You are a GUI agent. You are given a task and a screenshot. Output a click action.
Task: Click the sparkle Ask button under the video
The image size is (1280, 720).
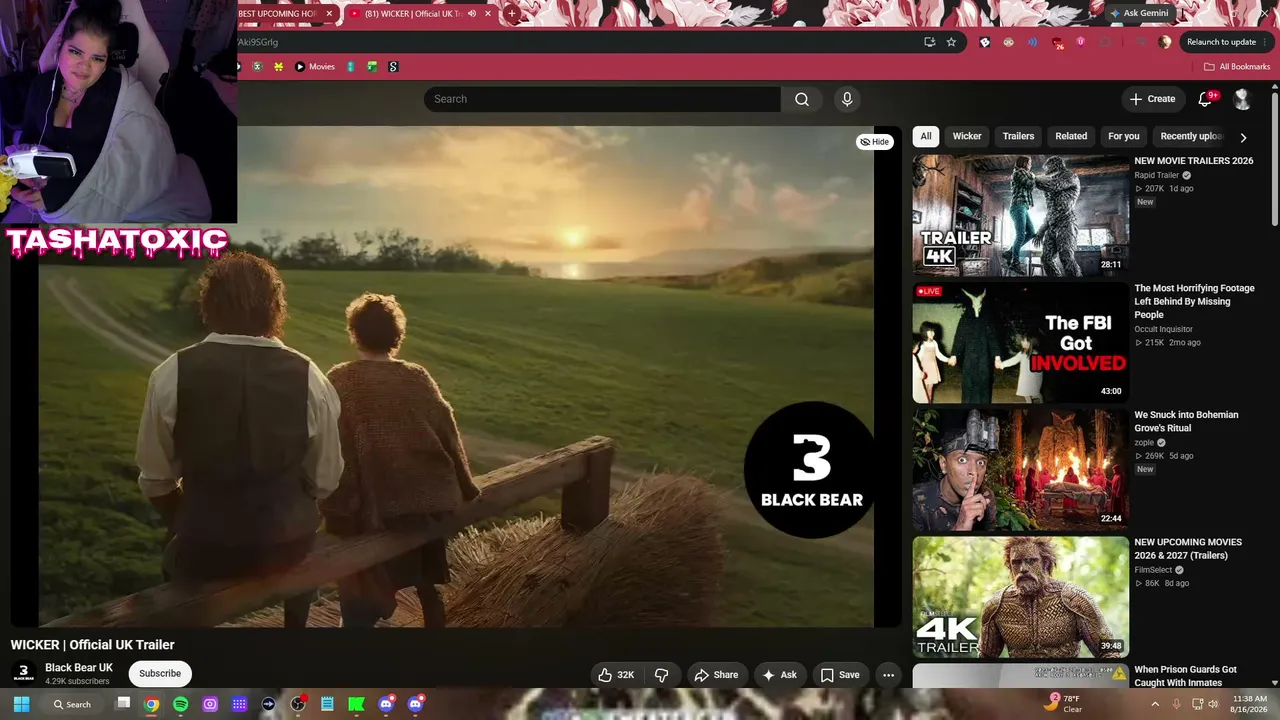tap(779, 675)
